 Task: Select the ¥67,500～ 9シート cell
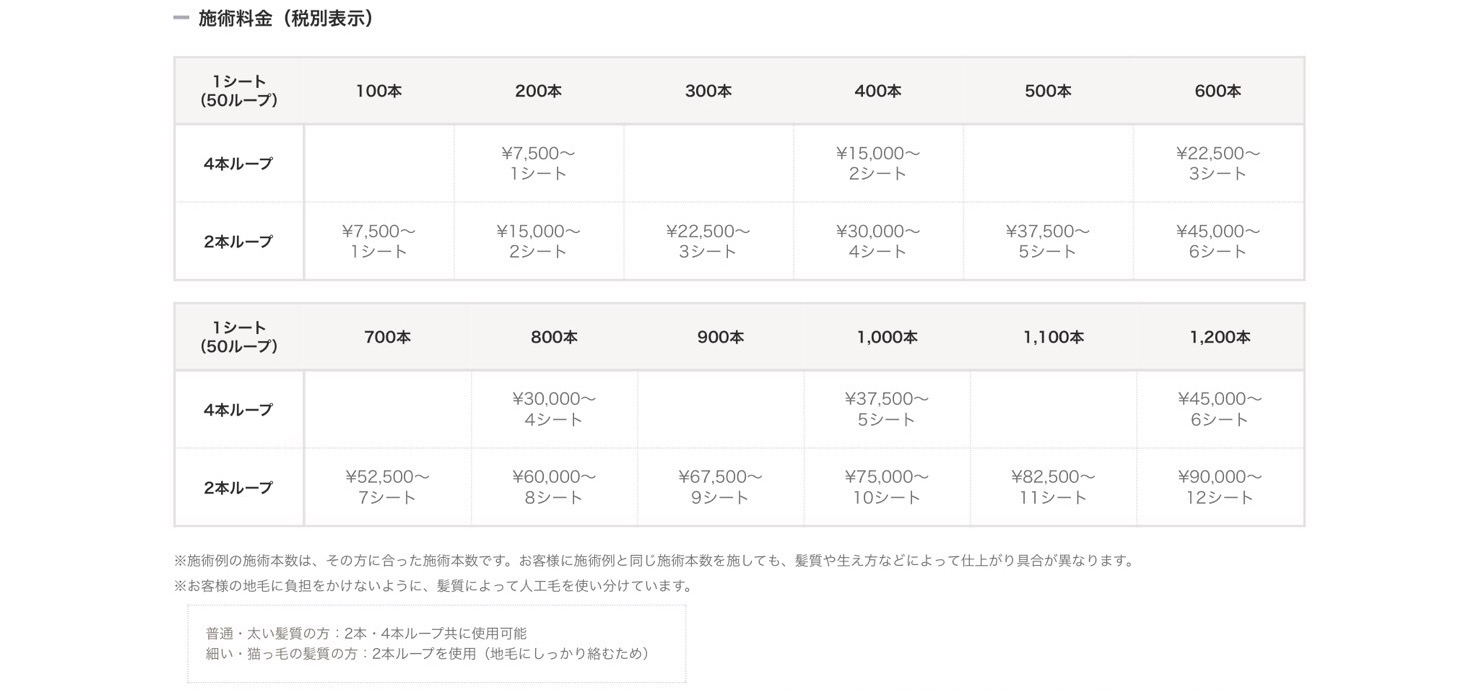click(x=720, y=487)
